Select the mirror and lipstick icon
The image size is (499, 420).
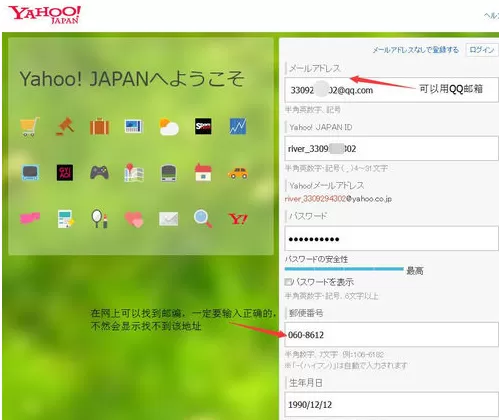click(x=99, y=219)
